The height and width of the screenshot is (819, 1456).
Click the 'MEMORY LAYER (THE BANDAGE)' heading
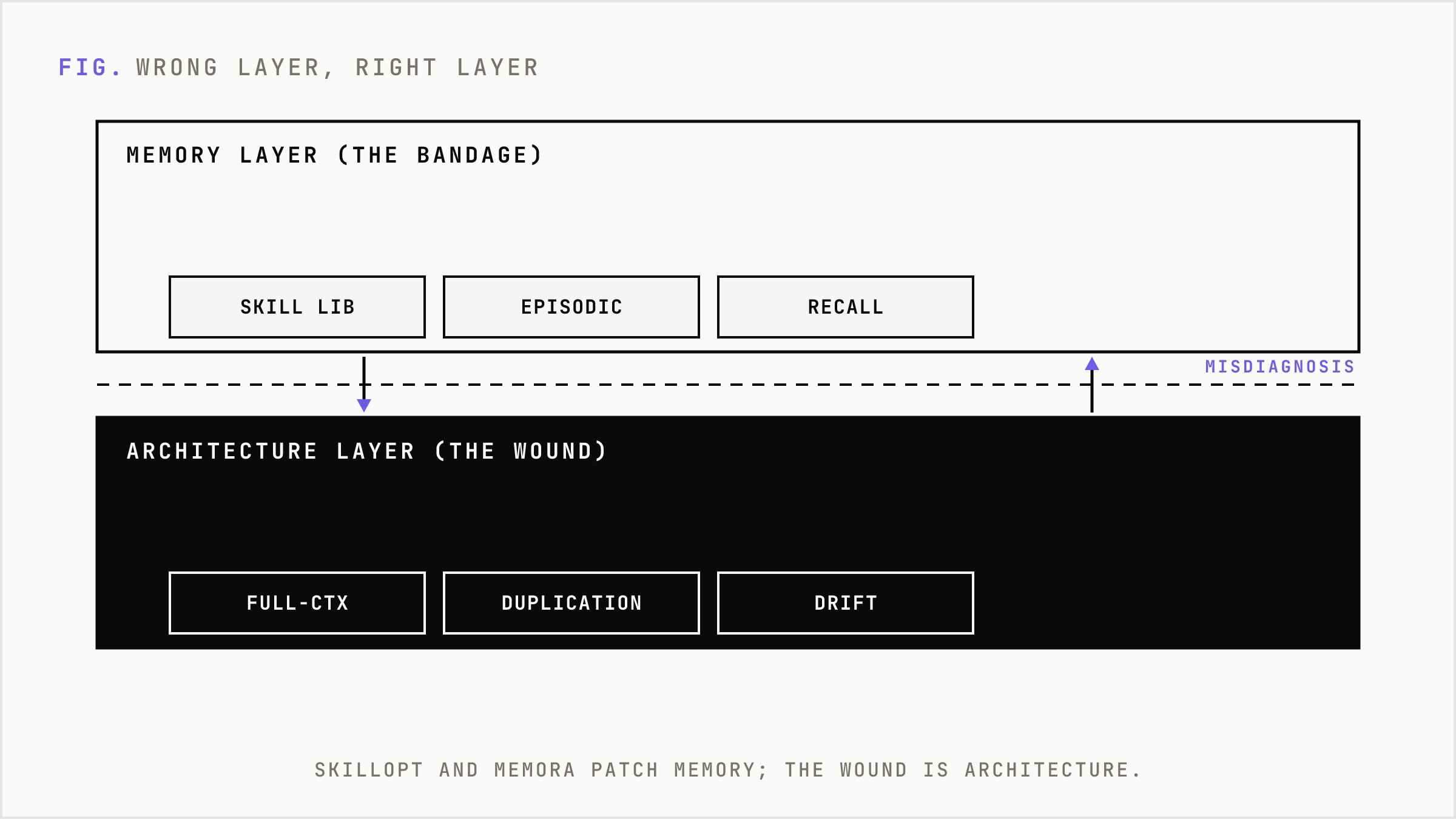click(334, 155)
